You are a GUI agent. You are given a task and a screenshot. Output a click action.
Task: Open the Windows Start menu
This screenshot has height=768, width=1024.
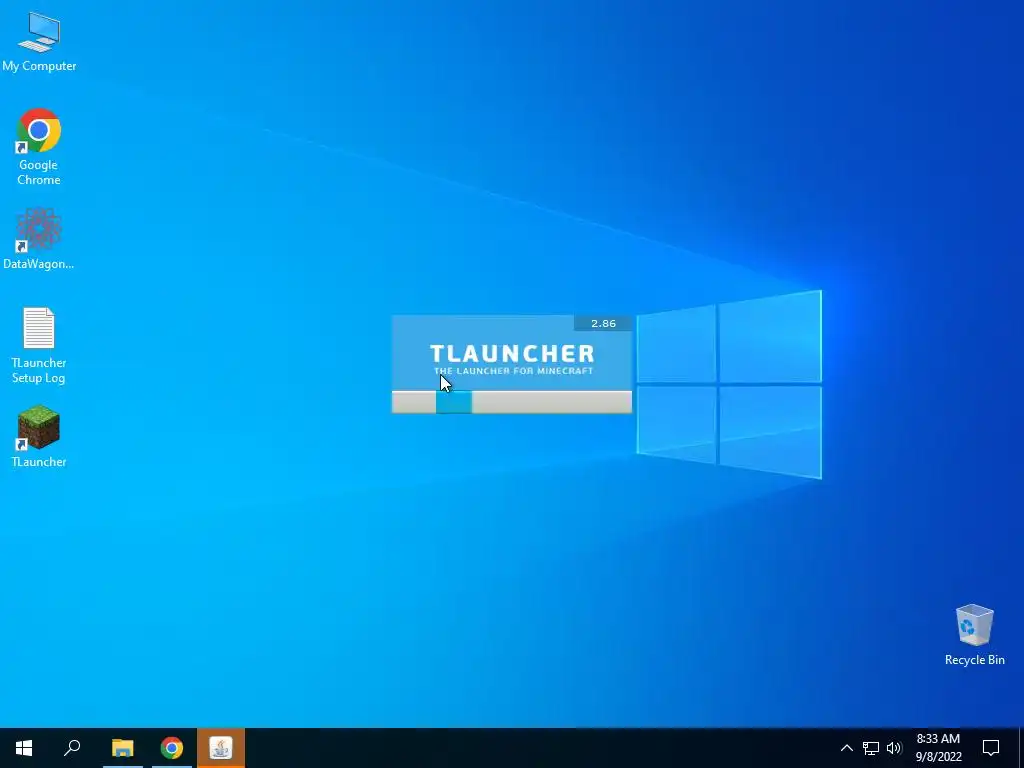(24, 748)
